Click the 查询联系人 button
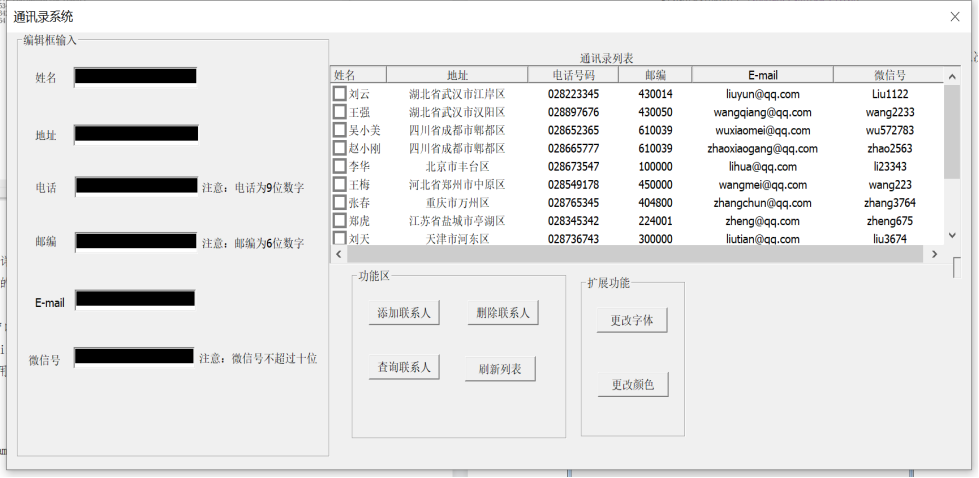This screenshot has width=979, height=478. [404, 367]
